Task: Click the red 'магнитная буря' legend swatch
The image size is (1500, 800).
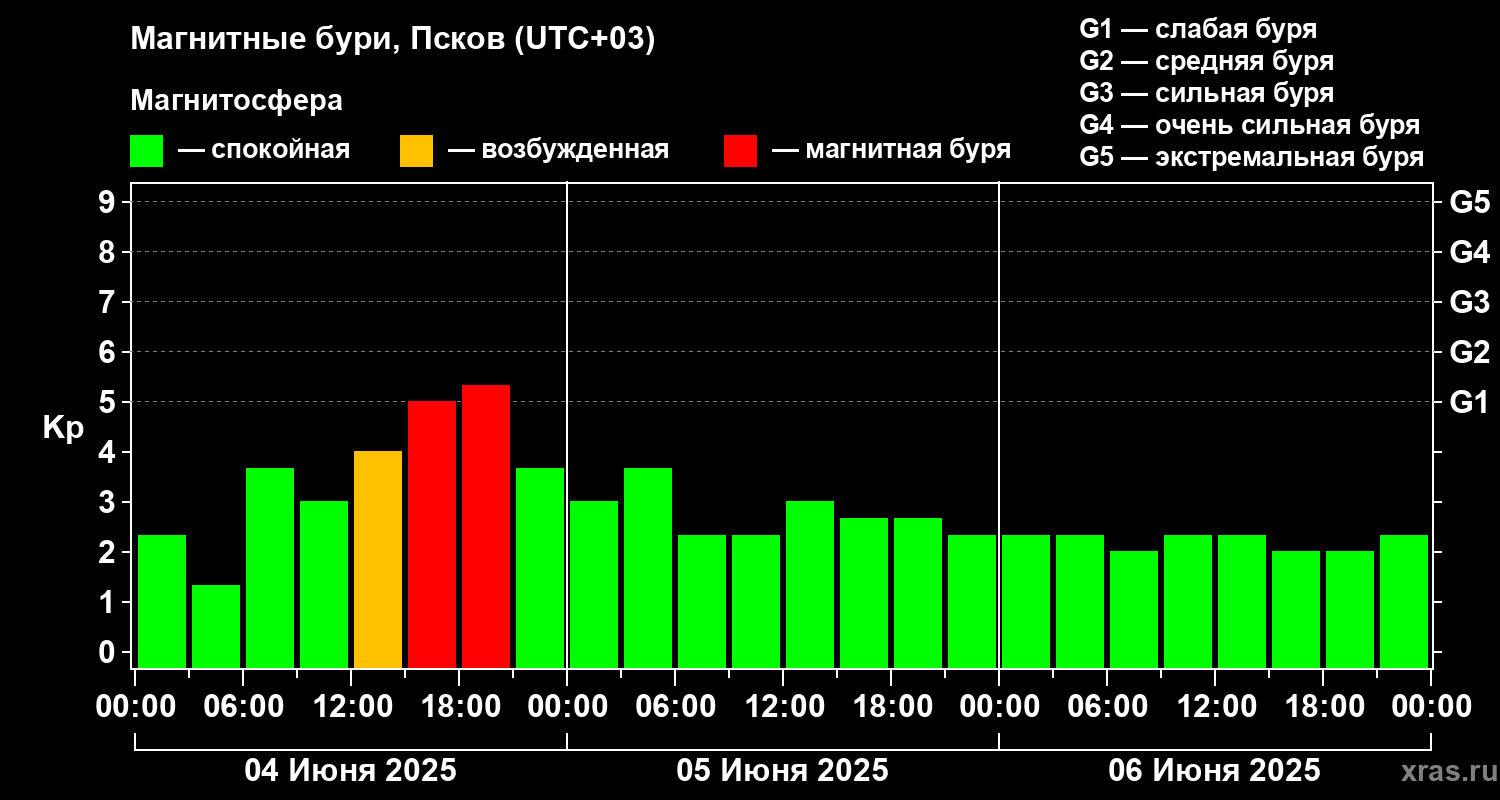Action: (741, 151)
